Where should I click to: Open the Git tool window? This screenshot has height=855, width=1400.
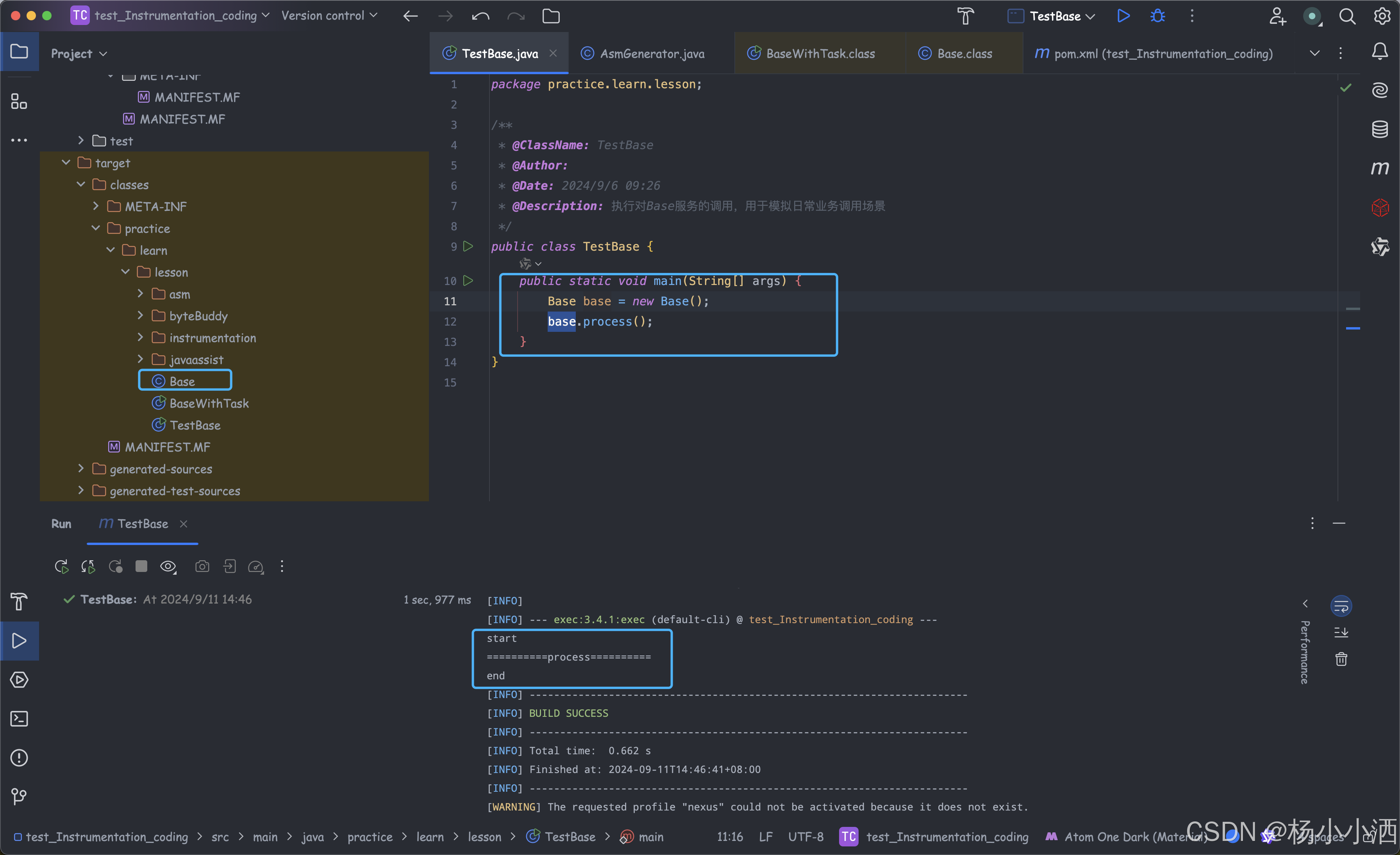19,796
